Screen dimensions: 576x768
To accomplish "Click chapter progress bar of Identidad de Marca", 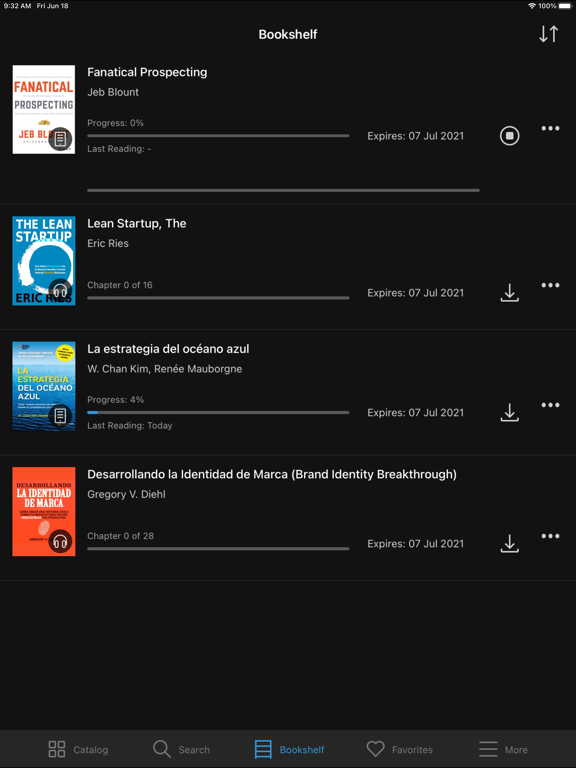I will [218, 549].
